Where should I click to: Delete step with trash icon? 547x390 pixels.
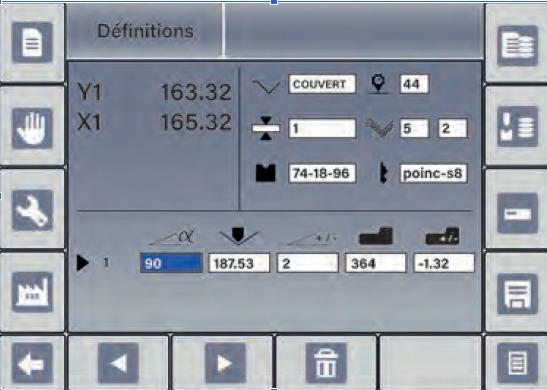[326, 363]
